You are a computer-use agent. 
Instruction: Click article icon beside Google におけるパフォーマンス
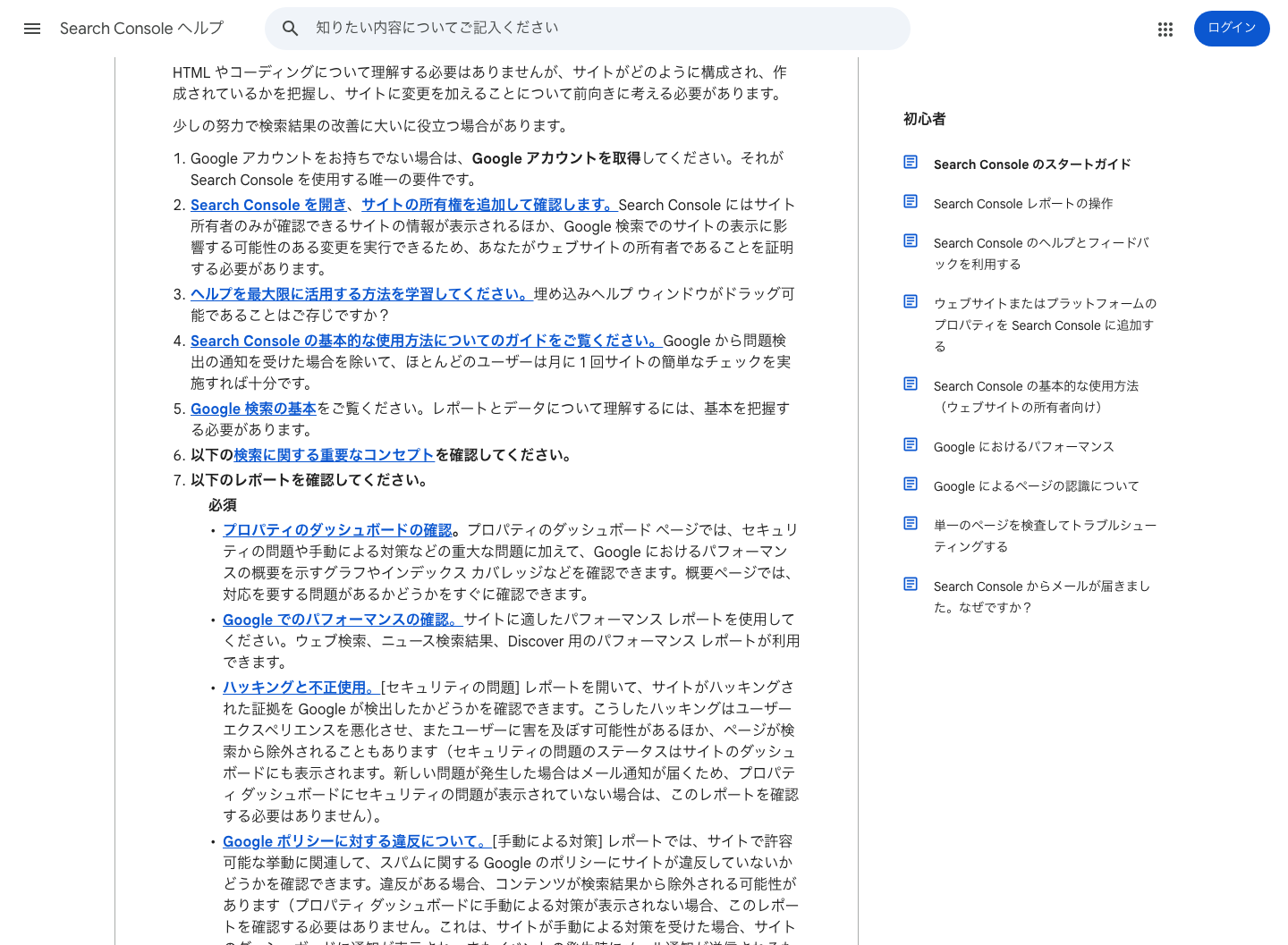(x=911, y=444)
